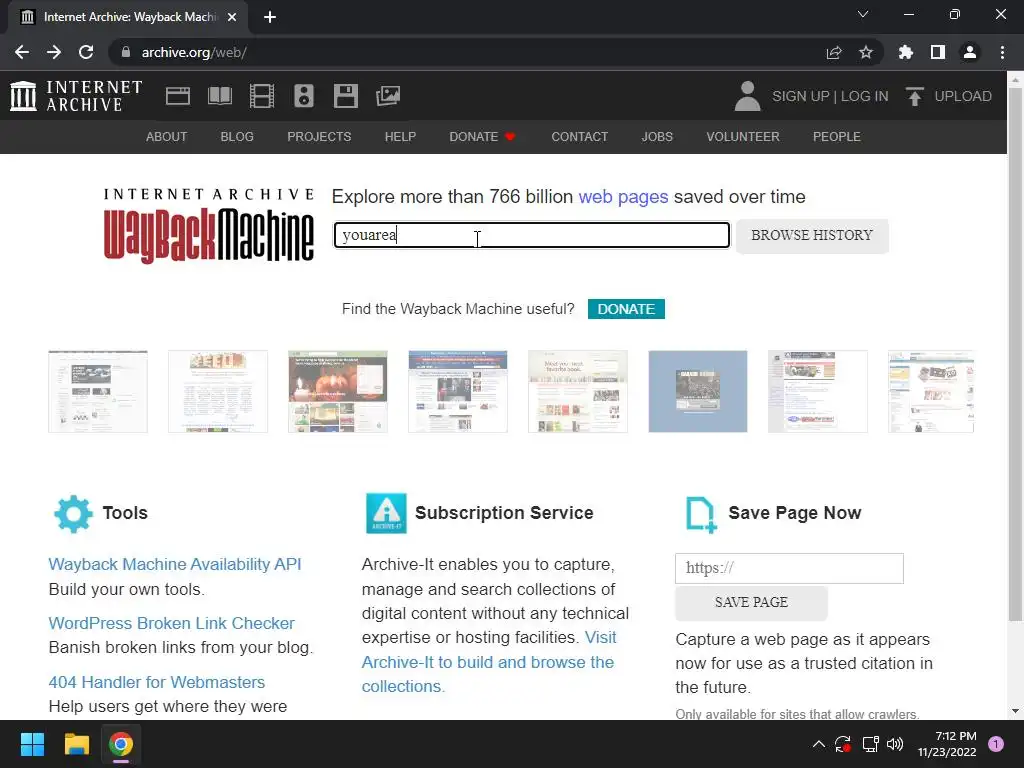Click the Tools gear icon
Image resolution: width=1024 pixels, height=768 pixels.
(73, 514)
